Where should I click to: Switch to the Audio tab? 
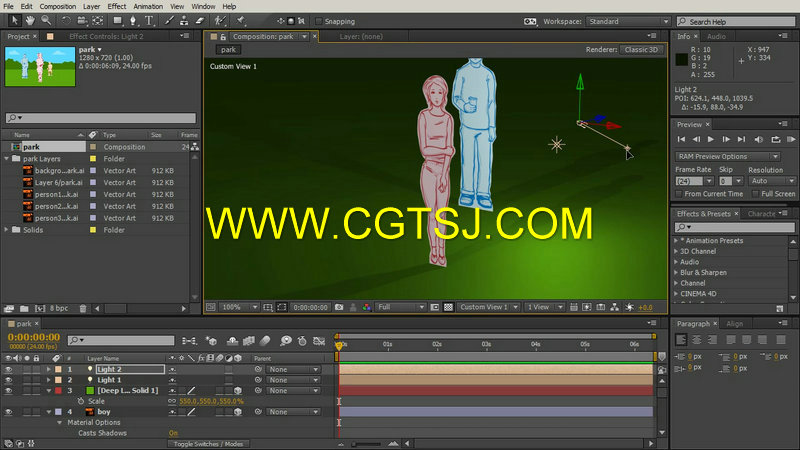tap(716, 36)
